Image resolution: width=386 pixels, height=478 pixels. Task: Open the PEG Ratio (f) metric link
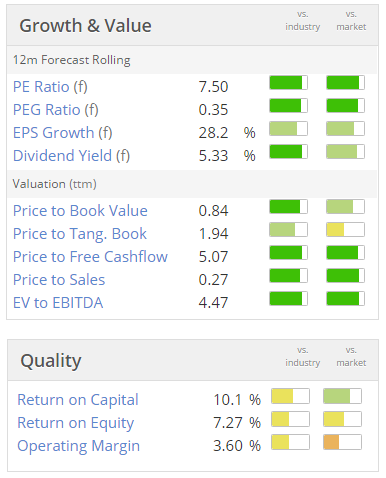[x=56, y=110]
